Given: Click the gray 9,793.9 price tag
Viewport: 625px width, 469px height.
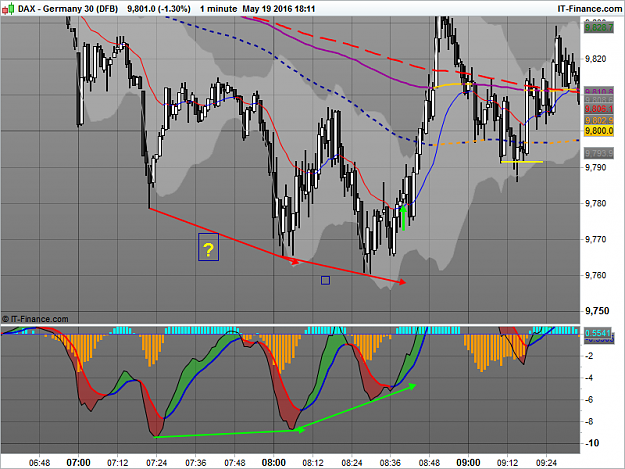Looking at the screenshot, I should pyautogui.click(x=599, y=153).
